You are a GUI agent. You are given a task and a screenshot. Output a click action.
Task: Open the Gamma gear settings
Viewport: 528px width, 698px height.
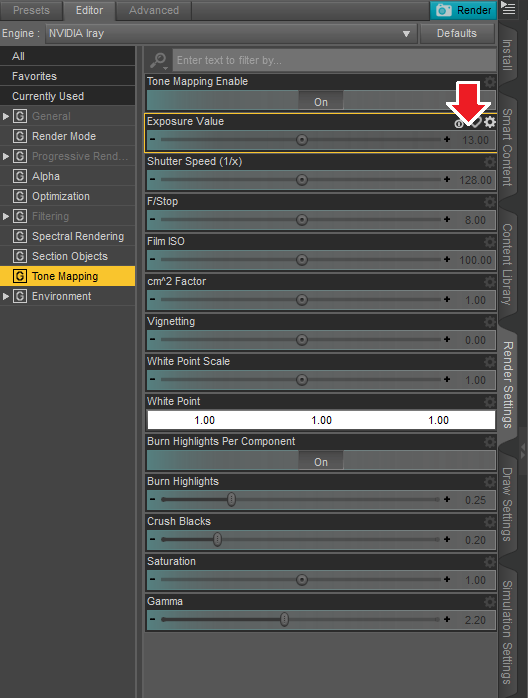click(x=490, y=601)
